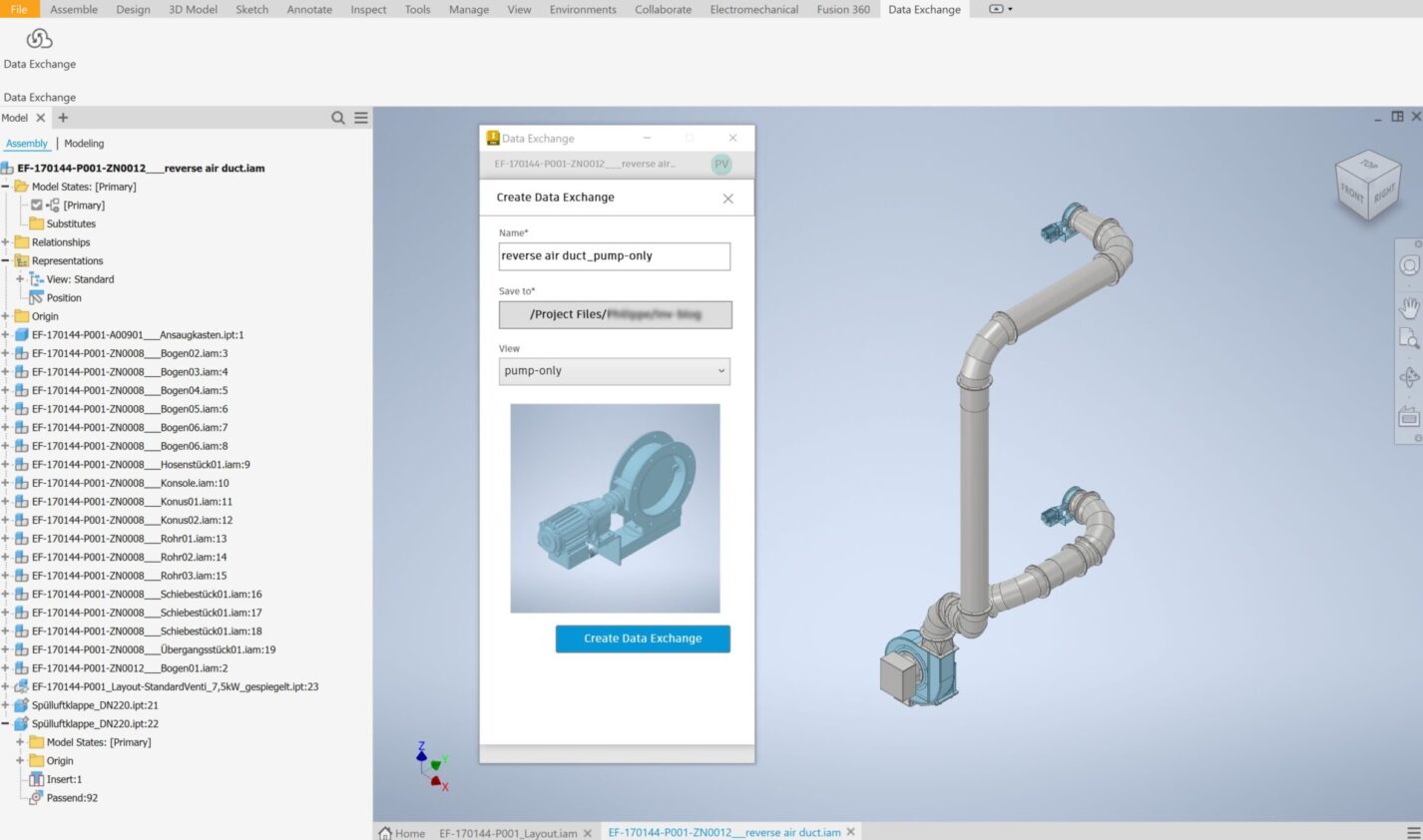The height and width of the screenshot is (840, 1423).
Task: Switch to the Modeling browser tab
Action: point(84,144)
